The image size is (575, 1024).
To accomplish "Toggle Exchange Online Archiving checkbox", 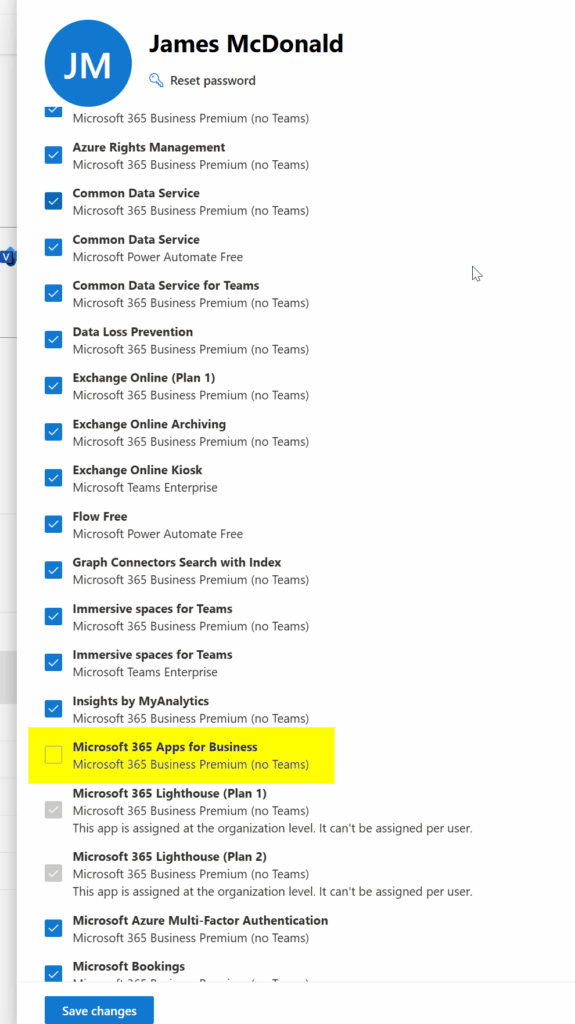I will click(x=54, y=432).
